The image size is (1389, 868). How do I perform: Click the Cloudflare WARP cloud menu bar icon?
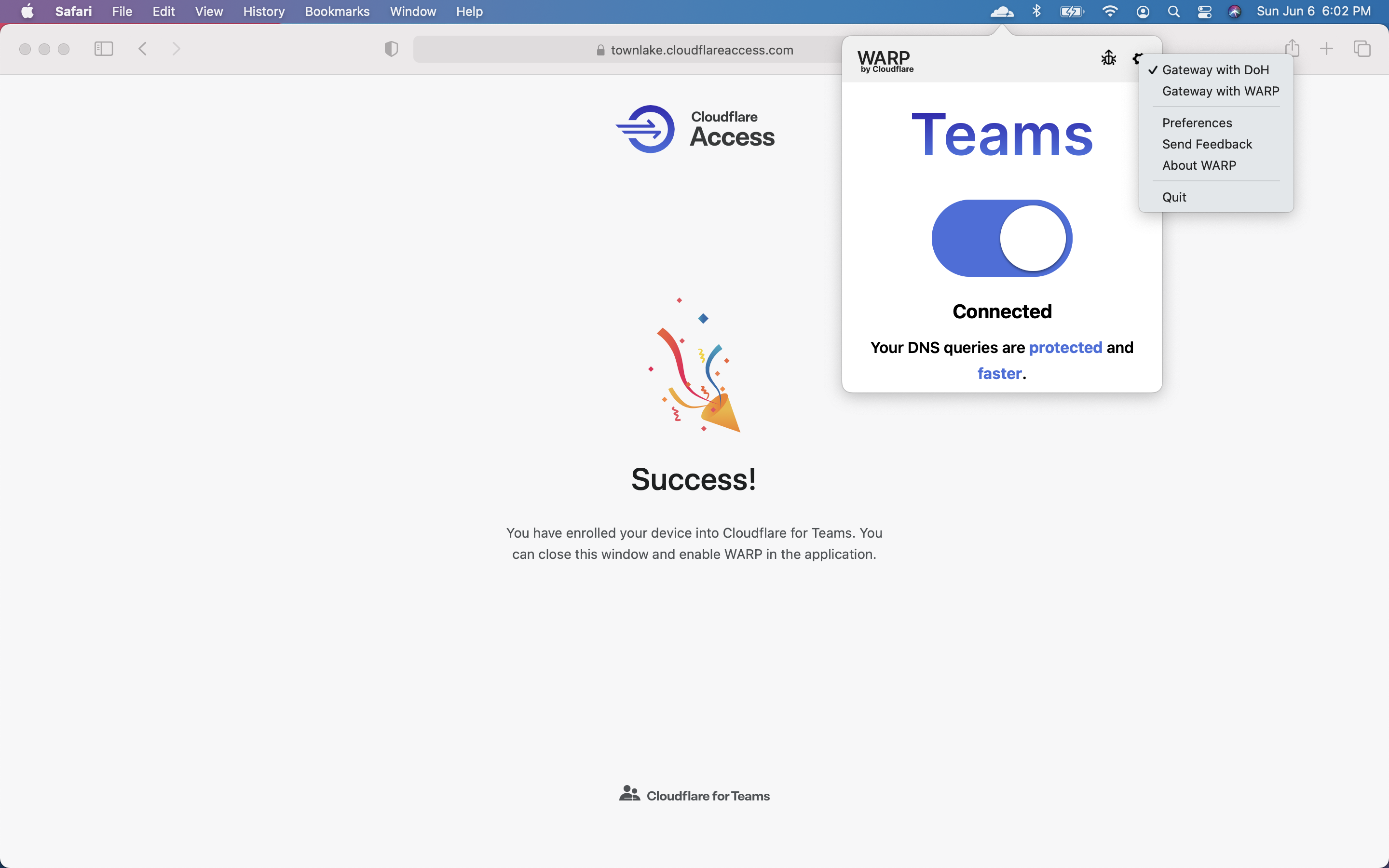(1002, 12)
